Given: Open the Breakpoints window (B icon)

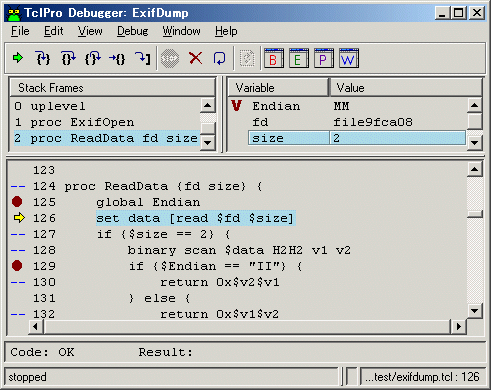Looking at the screenshot, I should pos(274,58).
